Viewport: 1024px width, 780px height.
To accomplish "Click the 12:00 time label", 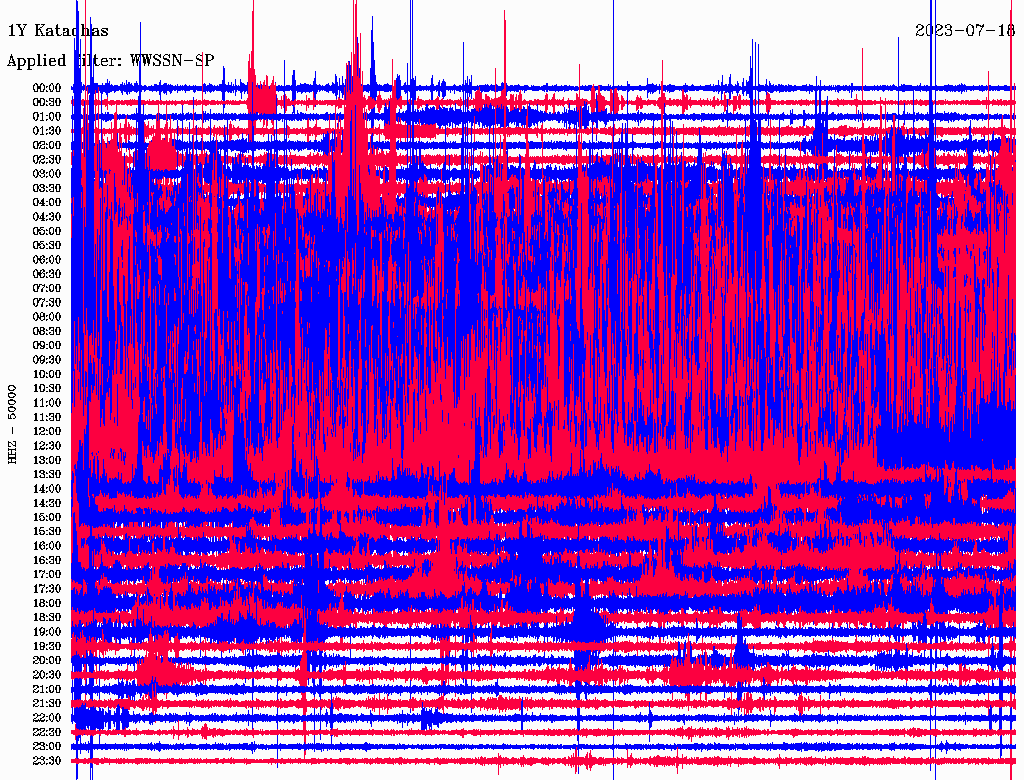I will 47,432.
